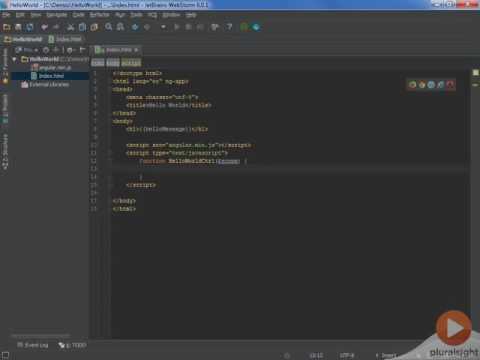Open the Help menu

191,15
